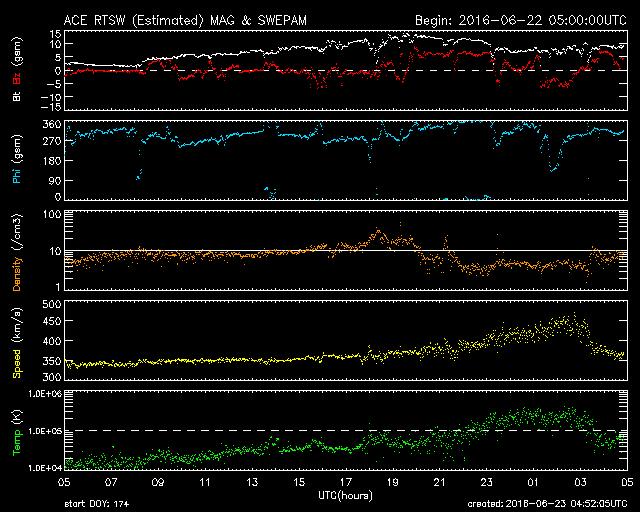Viewport: 640px width, 512px height.
Task: Click the '03' hour tick label
Action: 580,482
